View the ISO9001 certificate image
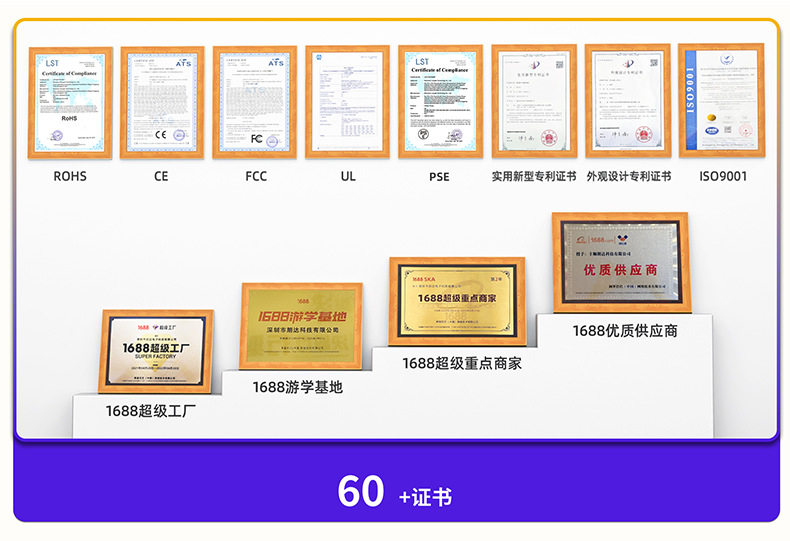790x541 pixels. tap(721, 100)
